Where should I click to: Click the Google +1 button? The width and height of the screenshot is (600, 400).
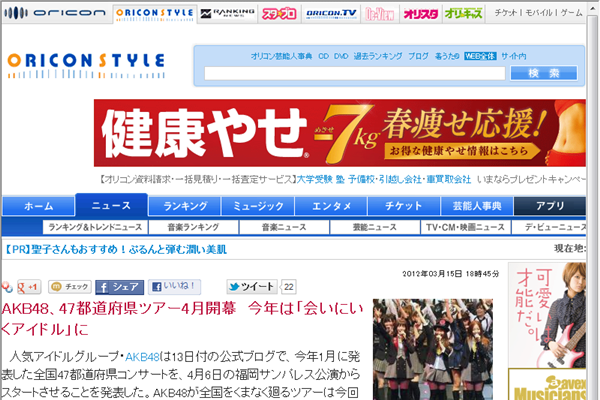[x=29, y=287]
